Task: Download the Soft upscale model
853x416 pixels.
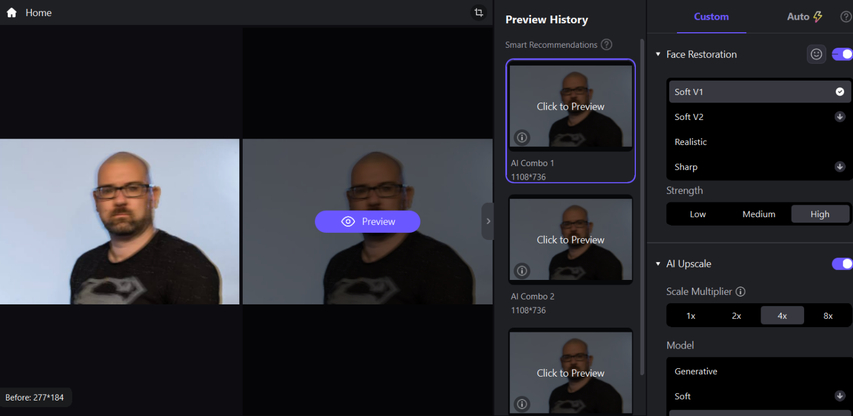Action: pyautogui.click(x=840, y=396)
